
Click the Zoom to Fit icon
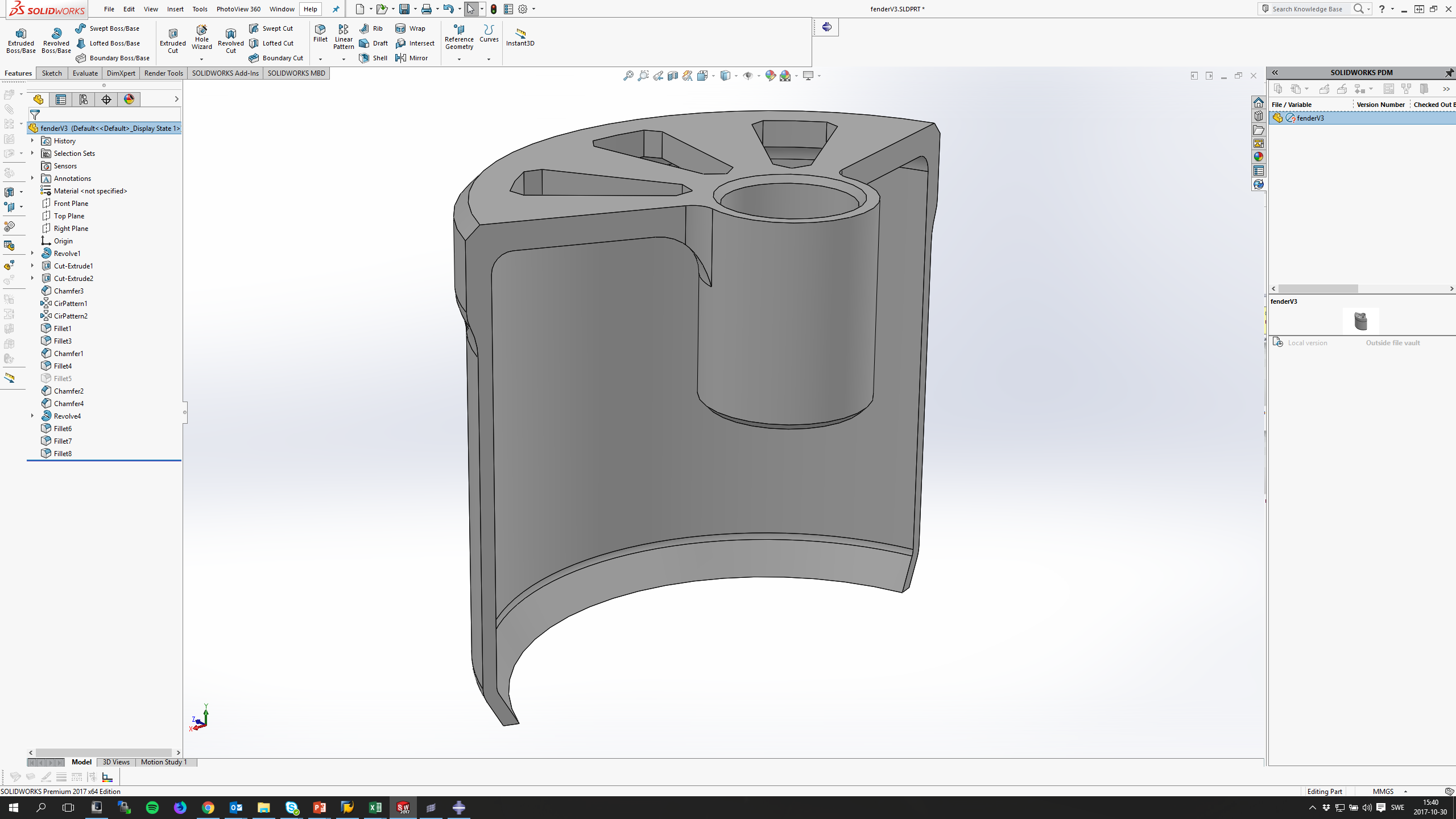[x=628, y=76]
